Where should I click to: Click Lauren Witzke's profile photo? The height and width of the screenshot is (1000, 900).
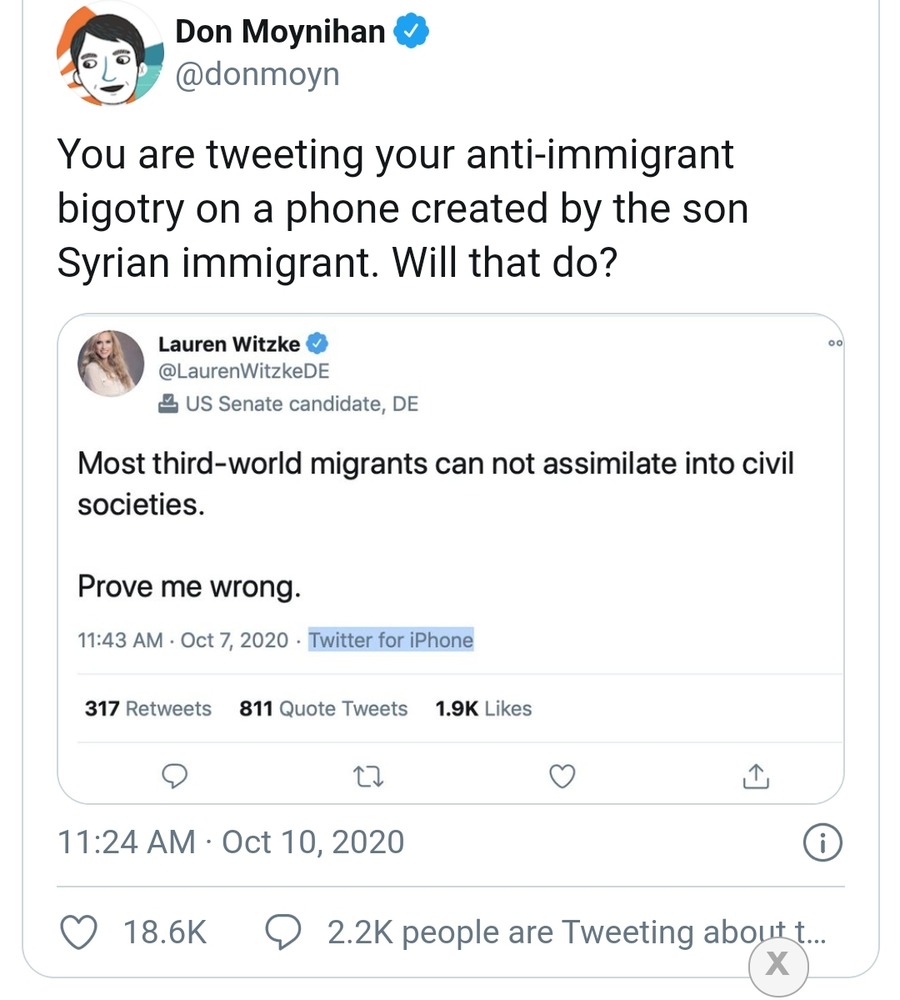(111, 363)
